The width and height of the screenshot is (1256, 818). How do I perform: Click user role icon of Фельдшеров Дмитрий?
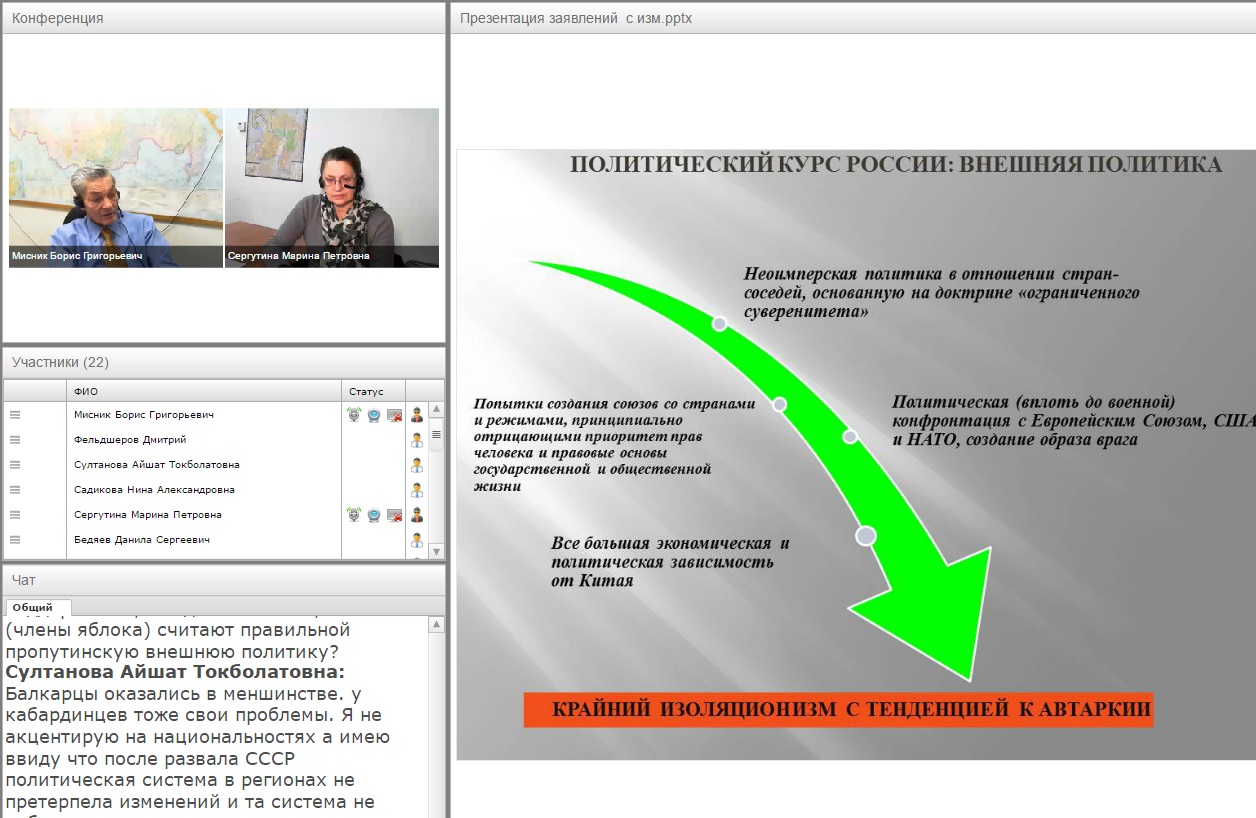(x=417, y=440)
